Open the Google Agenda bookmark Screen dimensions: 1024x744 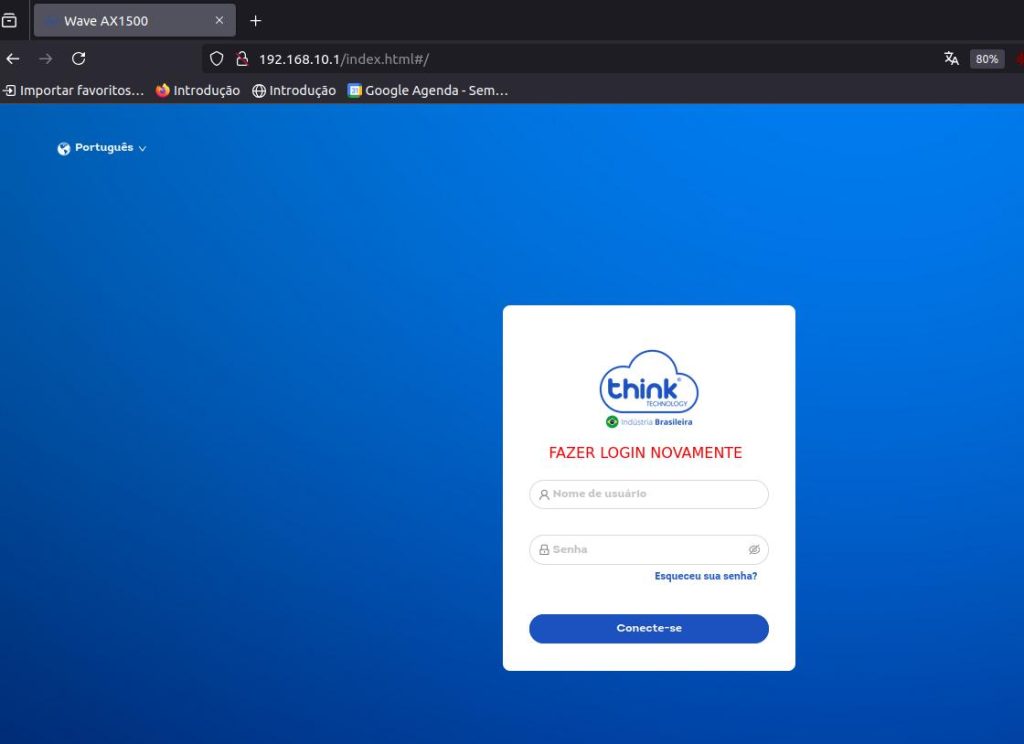click(x=428, y=91)
